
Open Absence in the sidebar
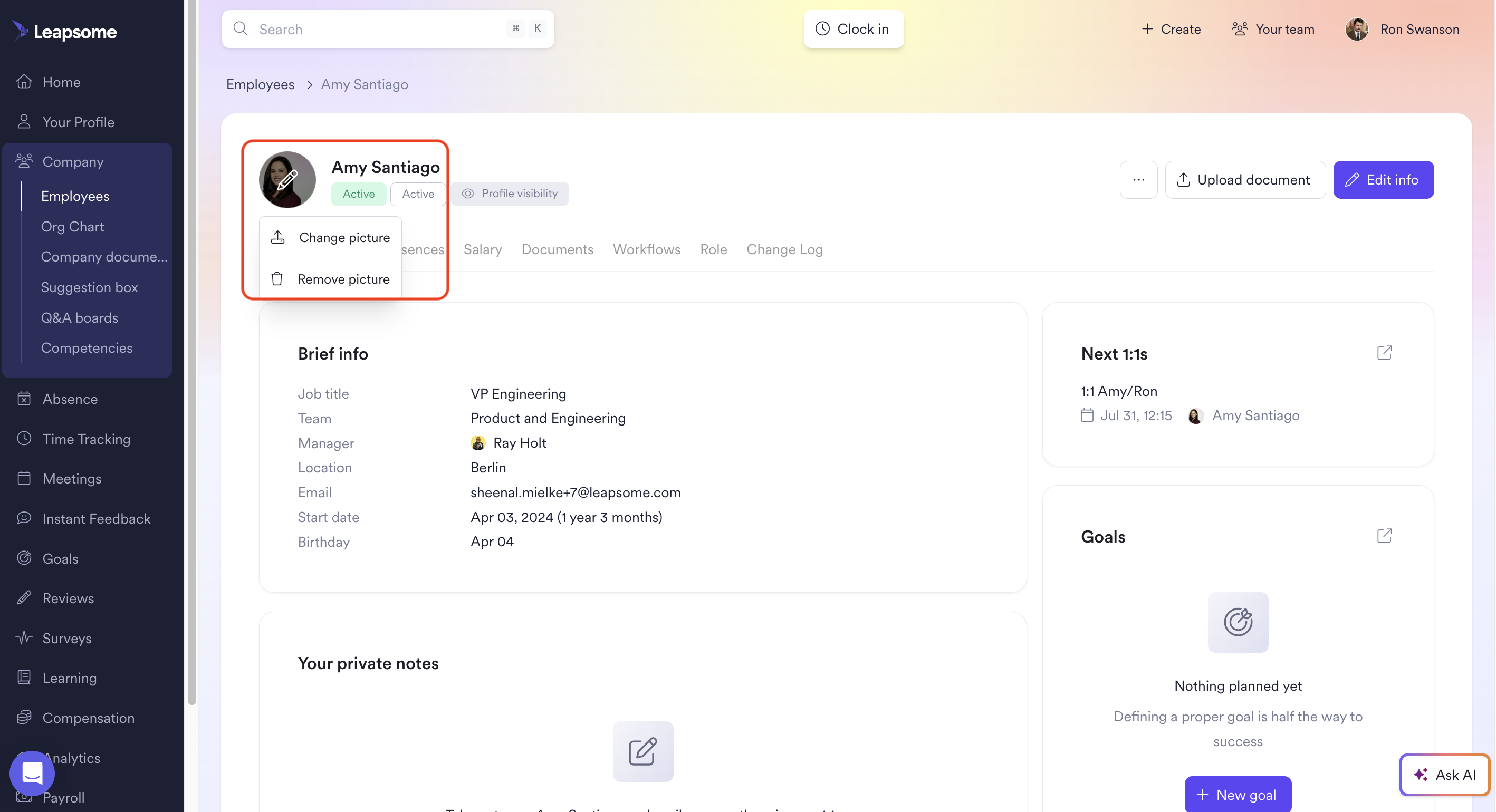[70, 399]
